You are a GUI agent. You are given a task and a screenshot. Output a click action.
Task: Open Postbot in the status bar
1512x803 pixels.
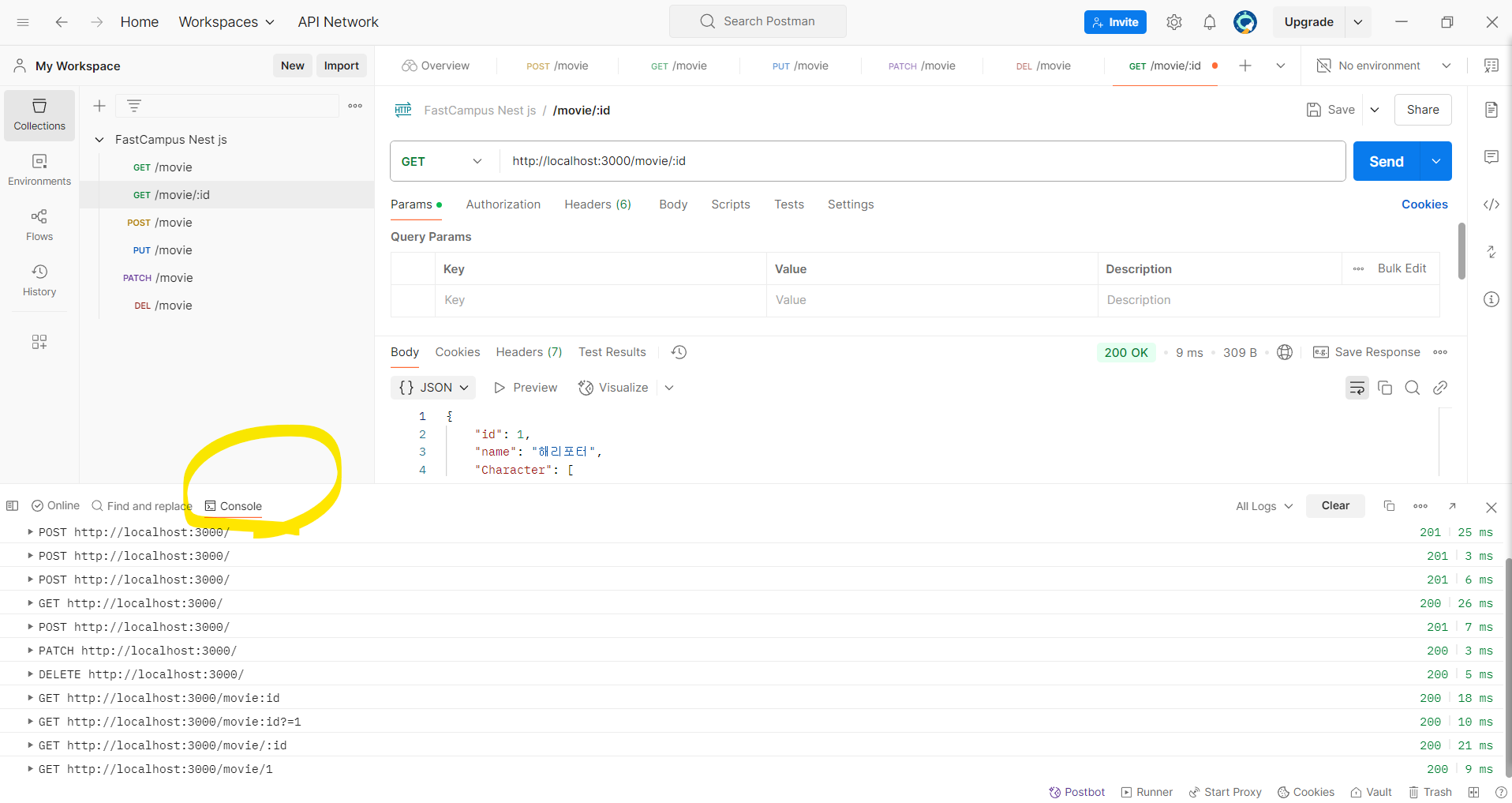coord(1076,792)
